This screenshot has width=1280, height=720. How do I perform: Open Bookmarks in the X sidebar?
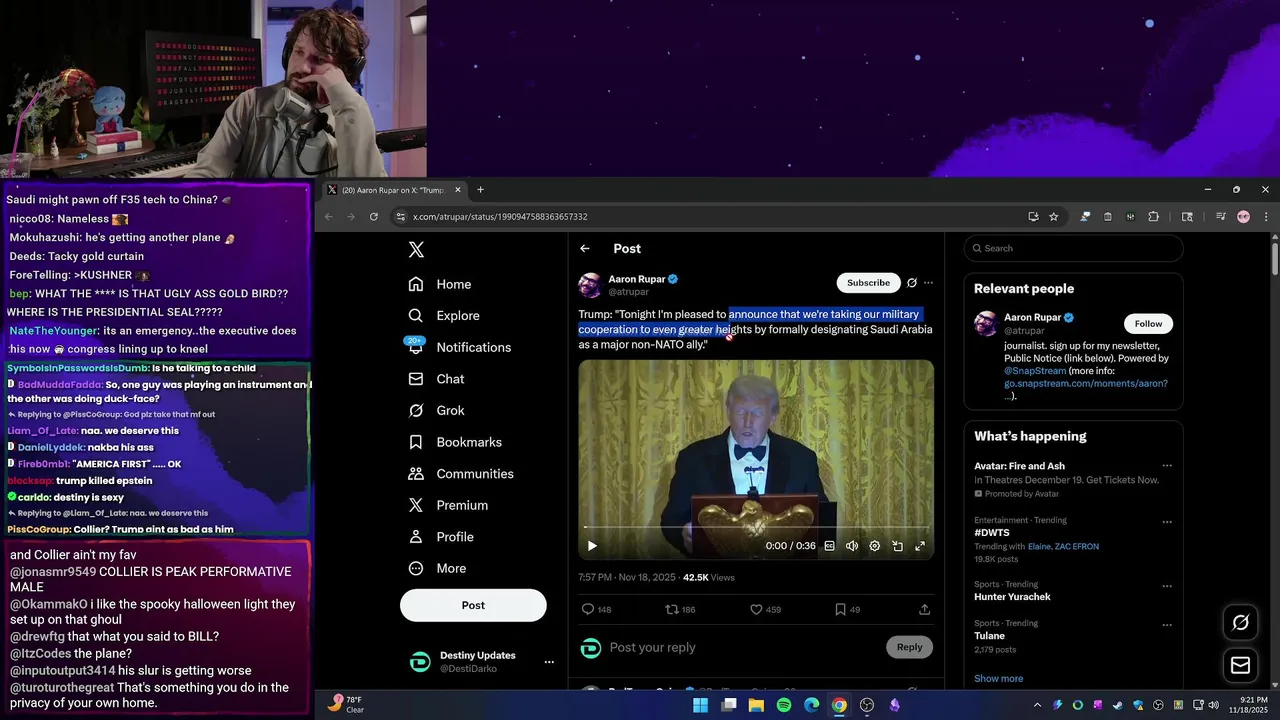[455, 442]
